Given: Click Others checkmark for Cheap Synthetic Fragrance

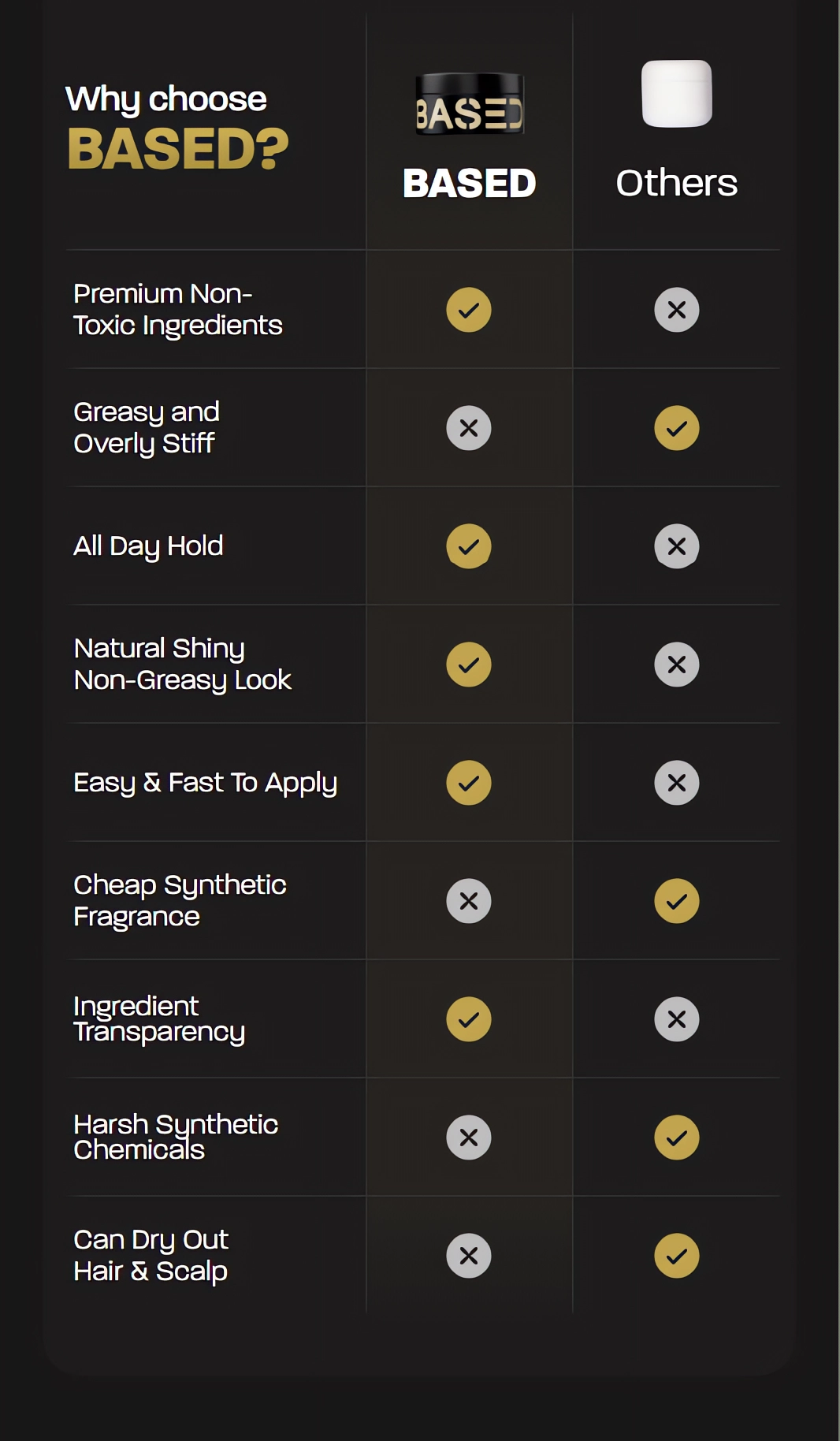Looking at the screenshot, I should pos(677,901).
